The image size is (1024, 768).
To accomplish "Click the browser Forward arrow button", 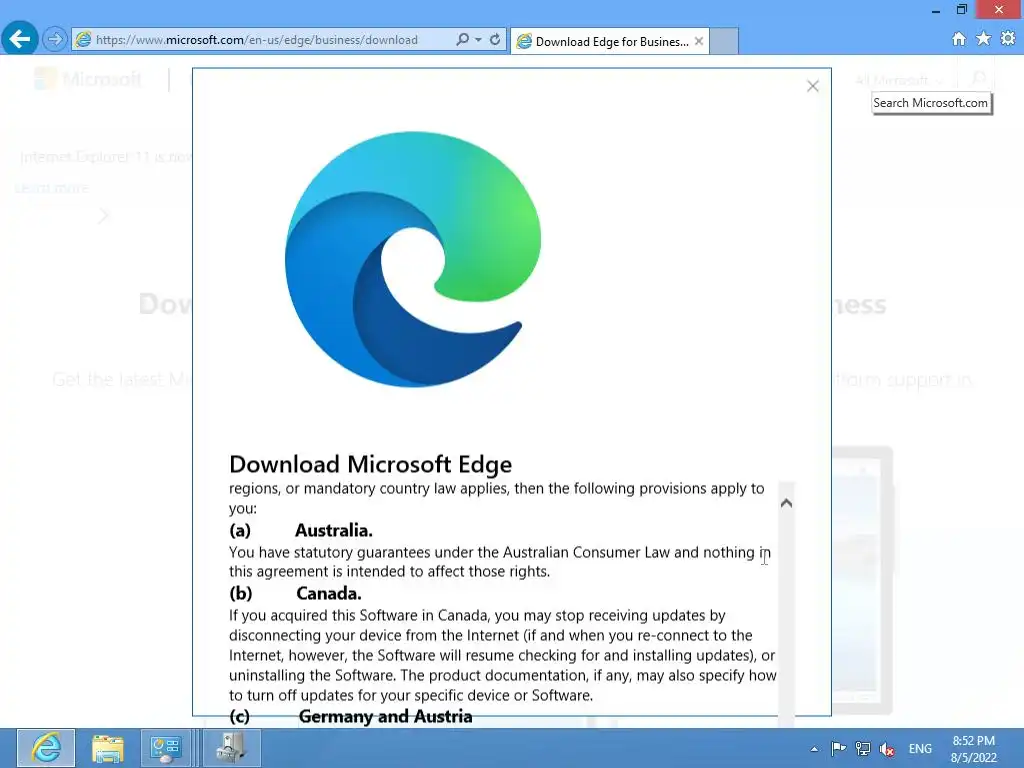I will click(55, 39).
